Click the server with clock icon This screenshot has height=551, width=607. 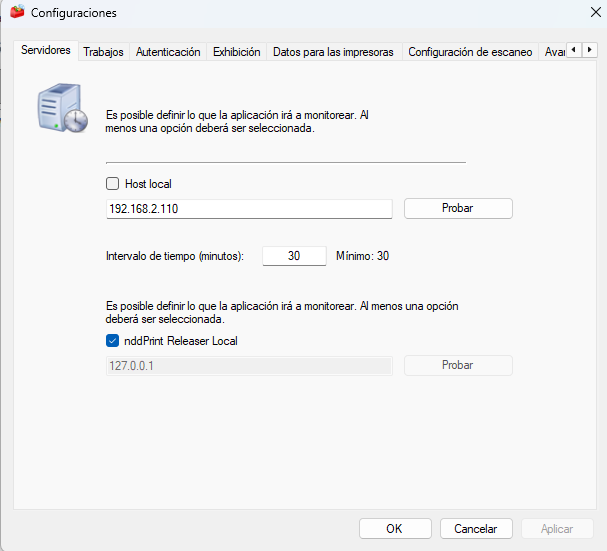tap(63, 108)
